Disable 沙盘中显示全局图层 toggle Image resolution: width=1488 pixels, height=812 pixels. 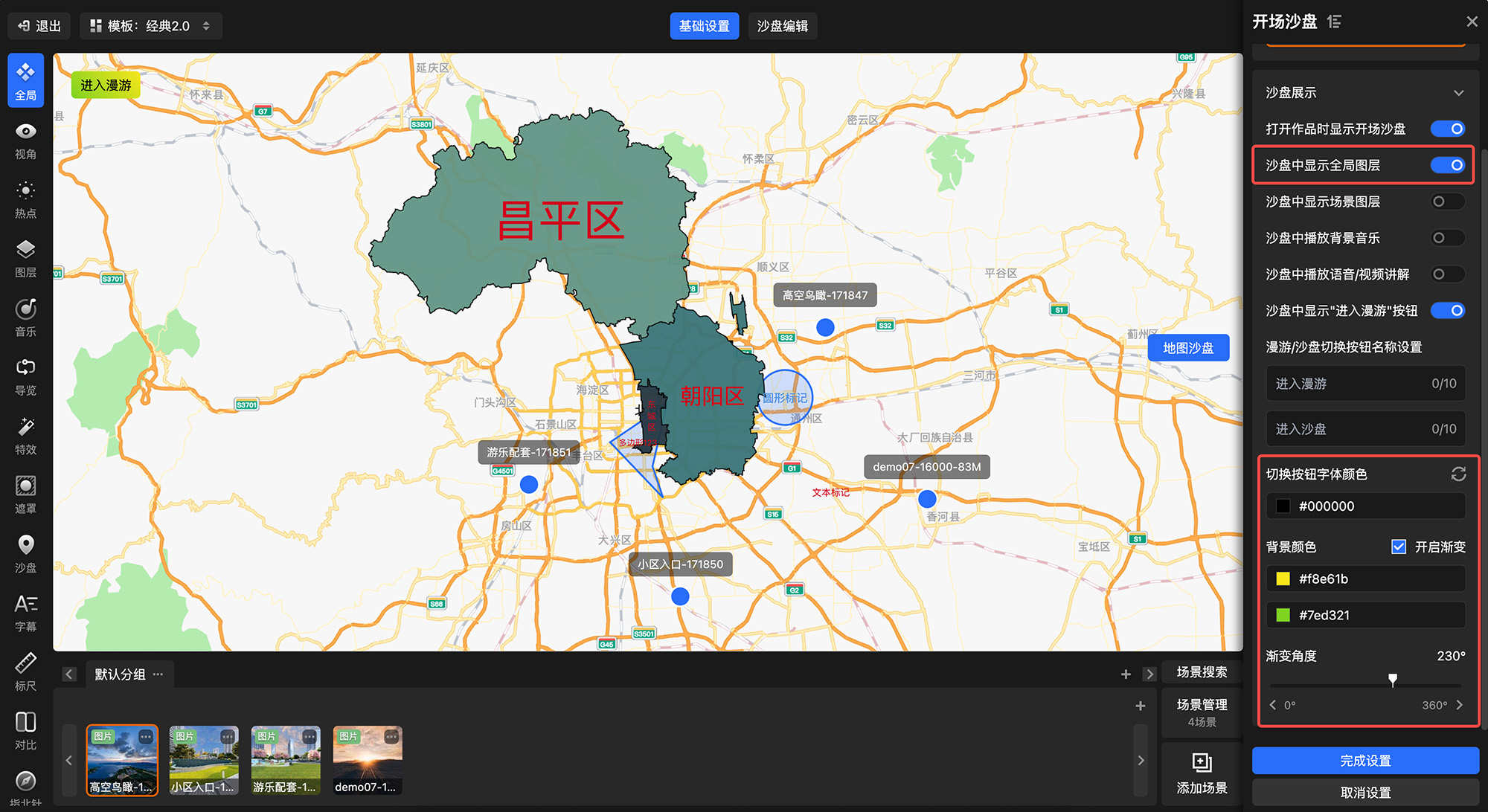1447,165
